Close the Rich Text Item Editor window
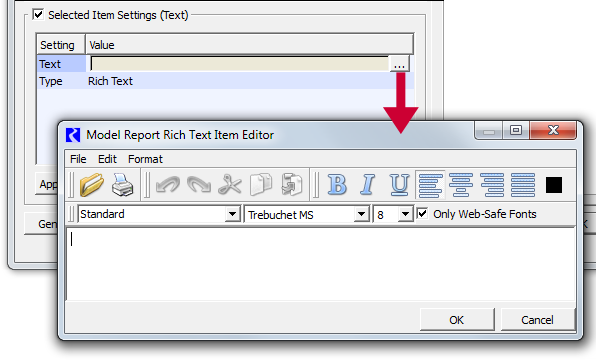This screenshot has width=596, height=360. pos(553,130)
